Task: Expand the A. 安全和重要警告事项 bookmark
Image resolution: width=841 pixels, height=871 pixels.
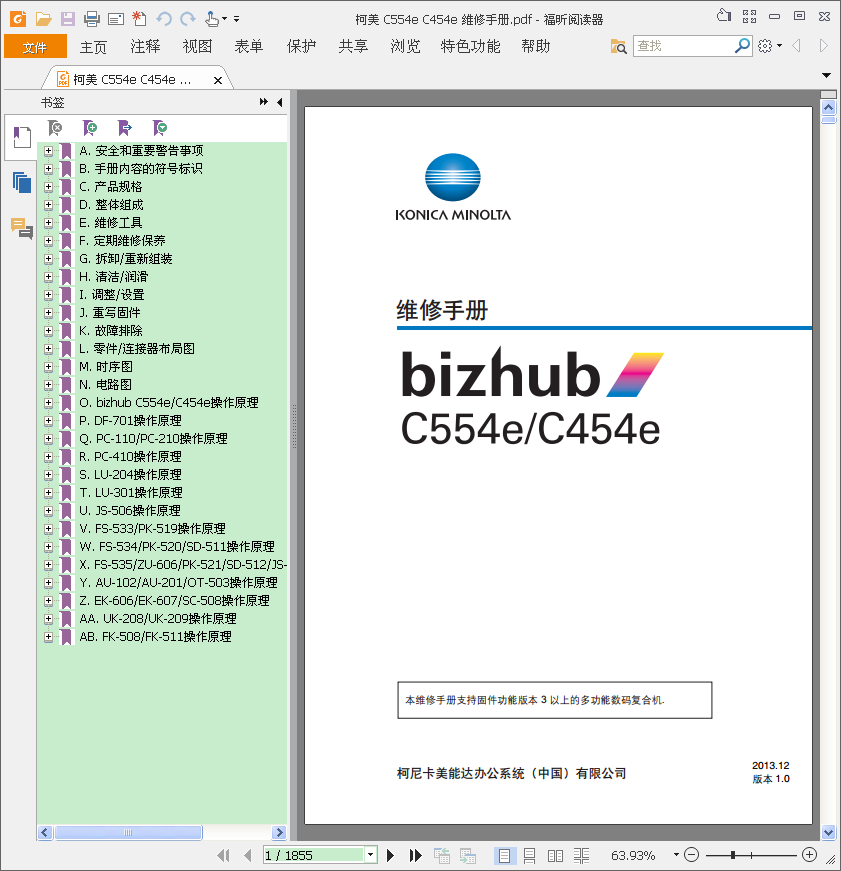Action: [x=48, y=151]
